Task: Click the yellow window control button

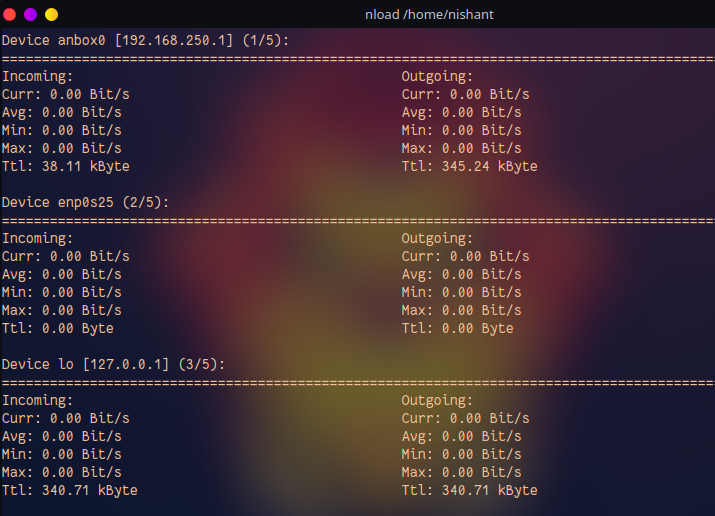Action: tap(51, 14)
